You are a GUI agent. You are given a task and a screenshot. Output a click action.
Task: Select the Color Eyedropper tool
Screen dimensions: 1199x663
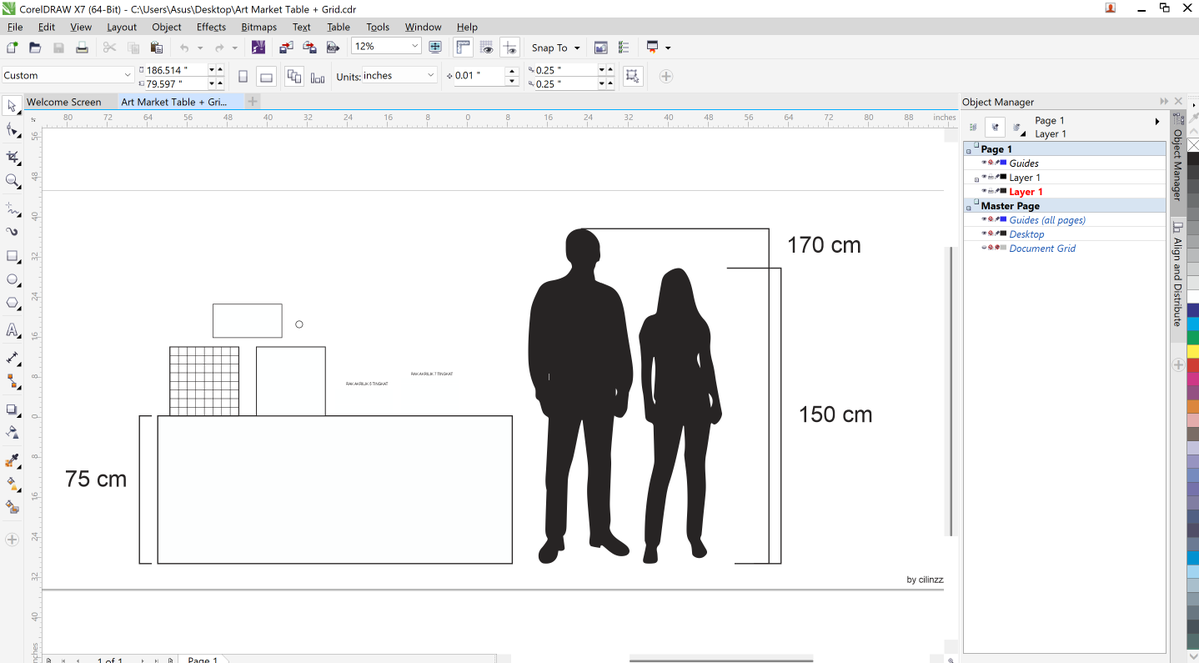coord(11,460)
